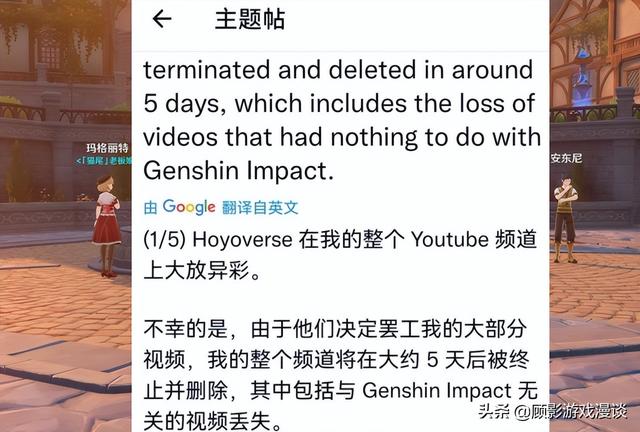Tap the English "Genshin Impact." closing line

[x=239, y=170]
